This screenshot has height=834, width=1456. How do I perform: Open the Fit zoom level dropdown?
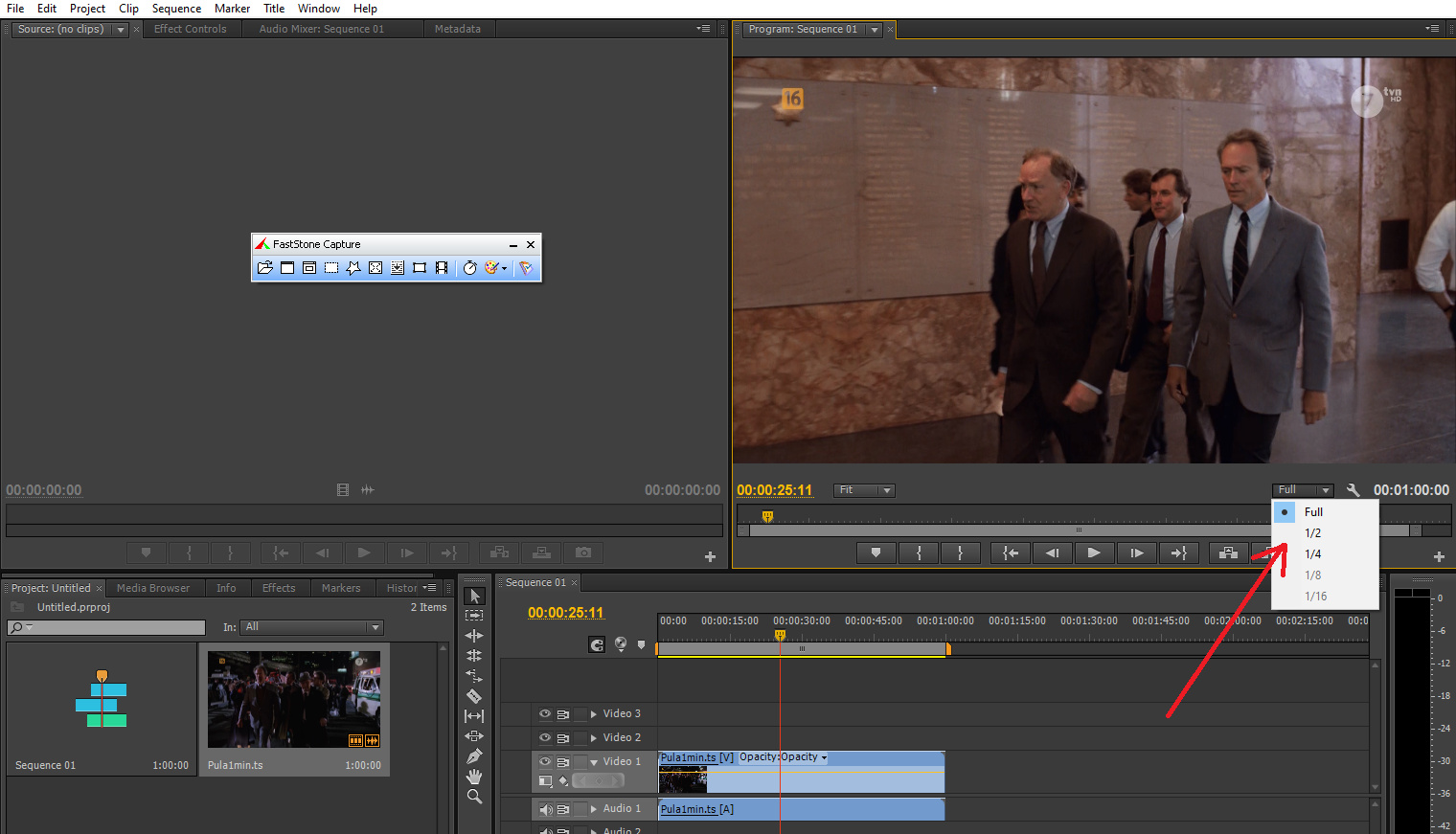[x=864, y=490]
